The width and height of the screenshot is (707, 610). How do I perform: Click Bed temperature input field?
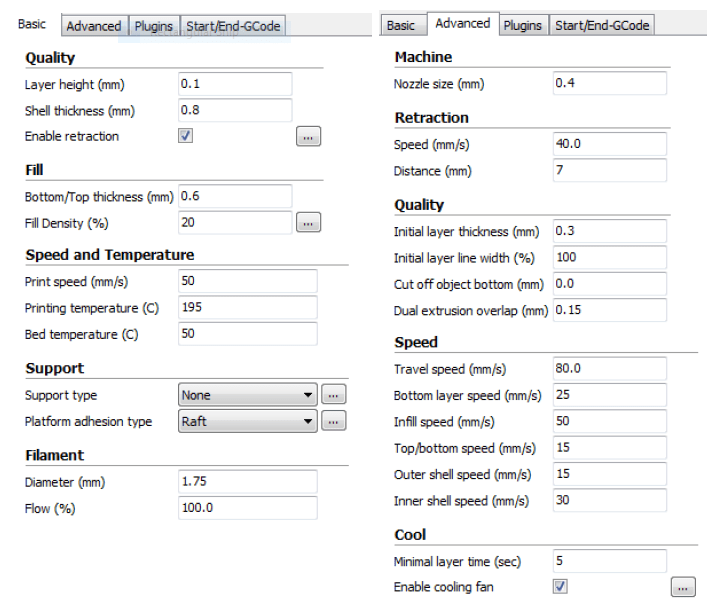tap(248, 334)
